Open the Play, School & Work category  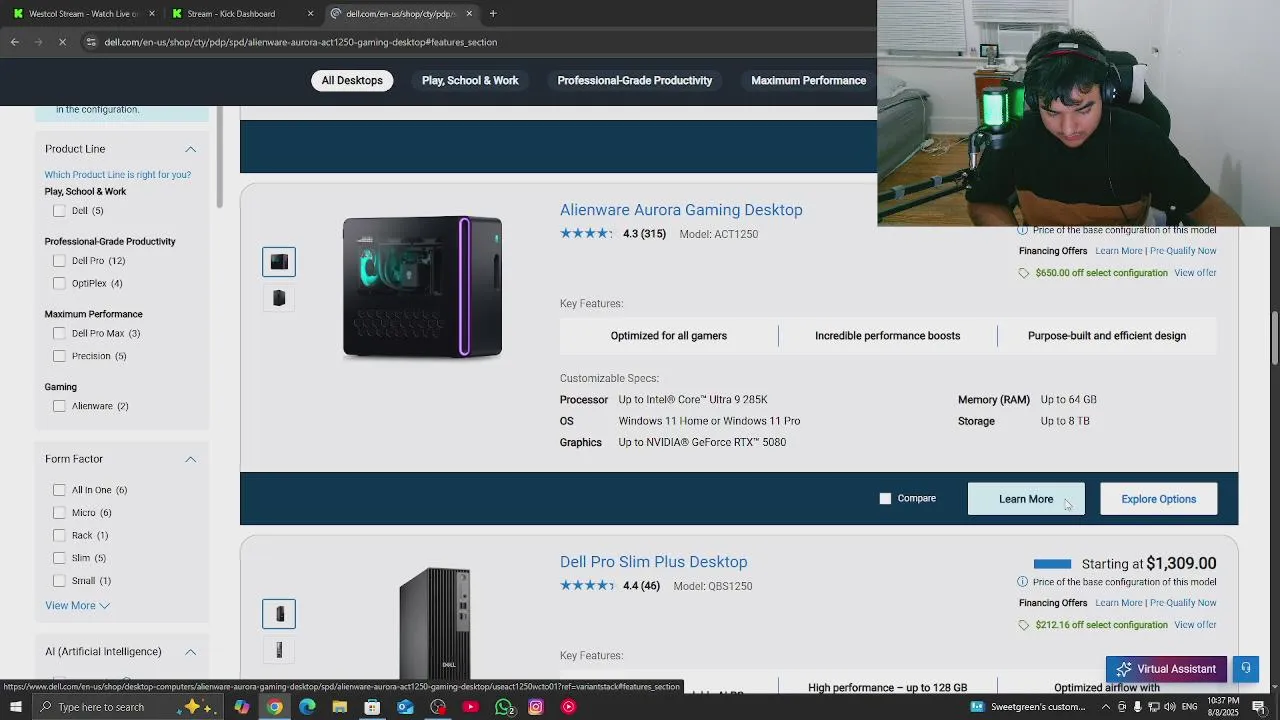pos(470,80)
